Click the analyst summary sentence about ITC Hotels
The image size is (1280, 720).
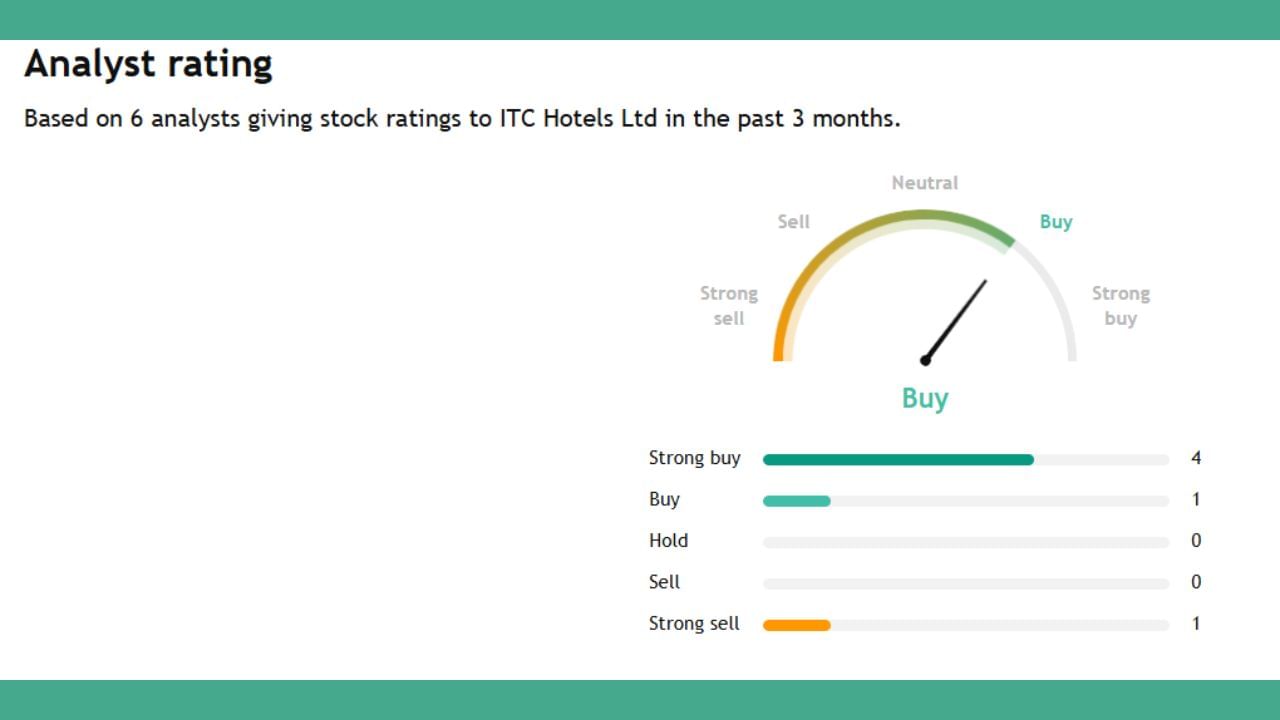(462, 119)
